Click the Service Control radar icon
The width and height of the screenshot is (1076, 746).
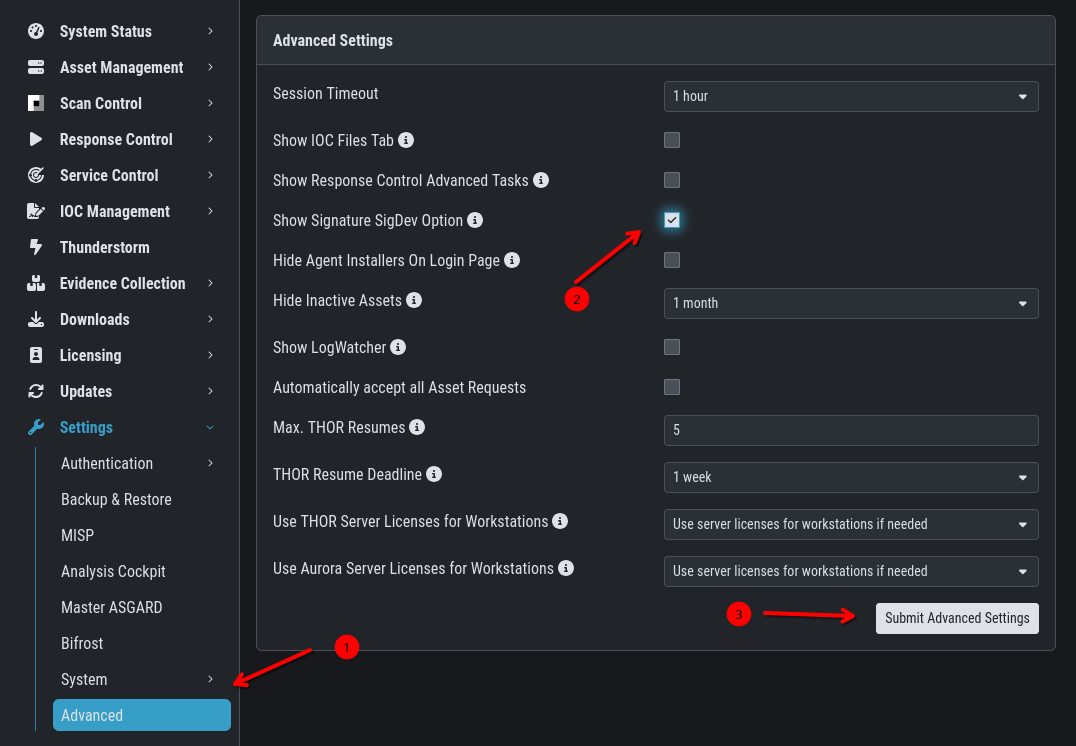click(36, 175)
